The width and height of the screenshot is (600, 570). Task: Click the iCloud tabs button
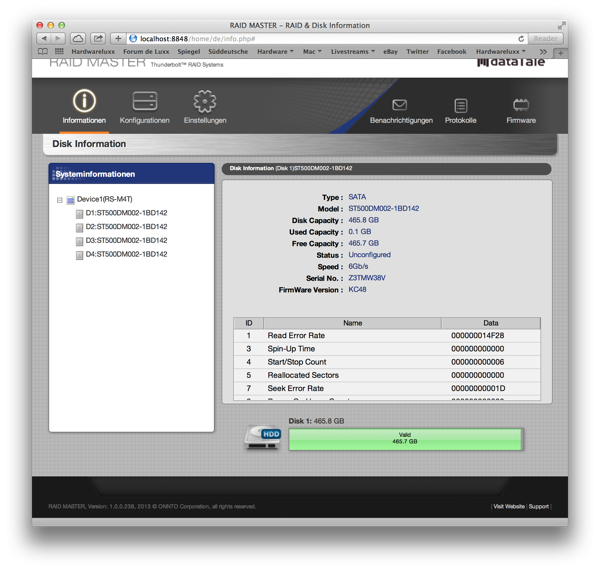(78, 38)
